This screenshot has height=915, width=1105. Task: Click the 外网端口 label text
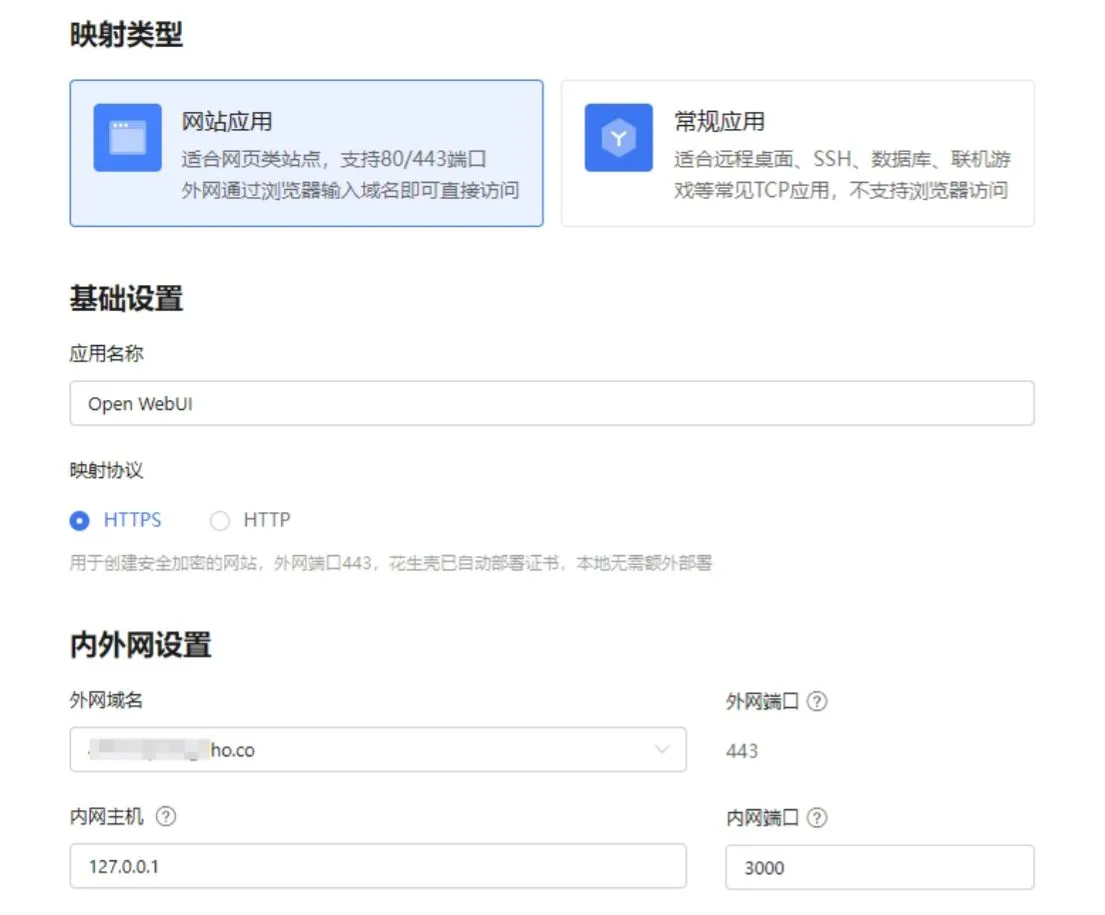click(763, 701)
